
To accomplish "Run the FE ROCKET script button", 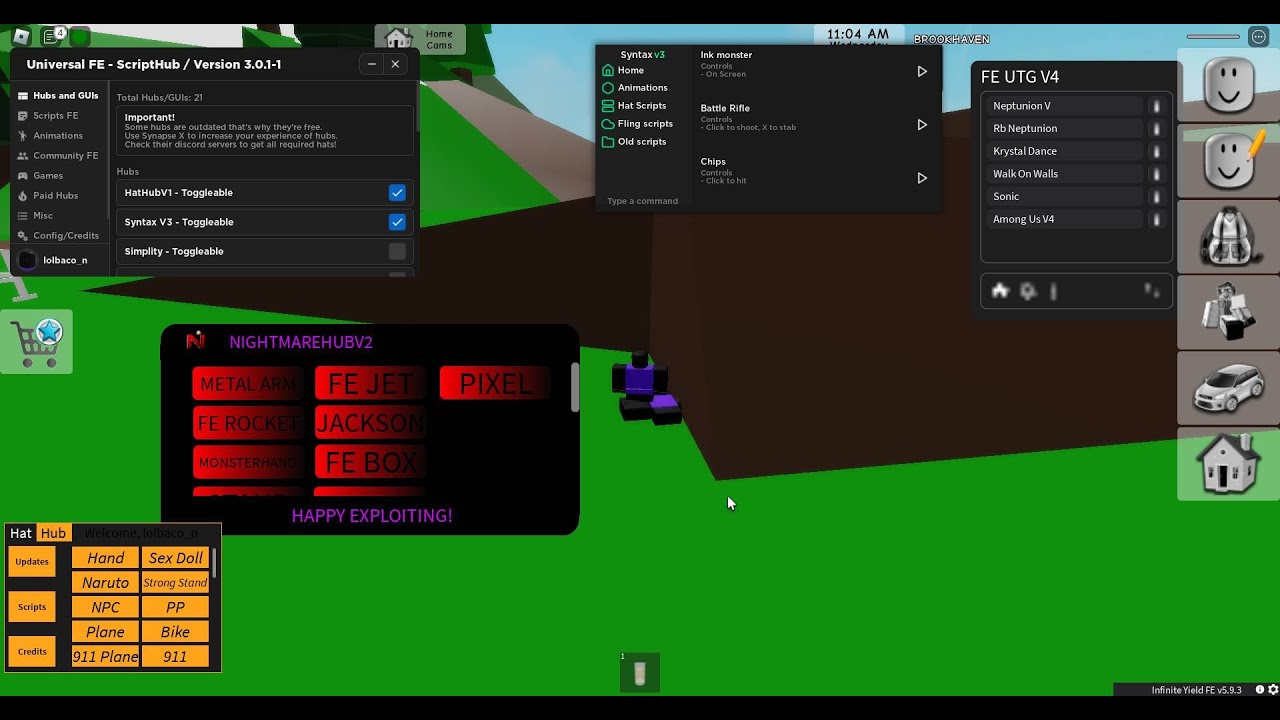I will 248,423.
